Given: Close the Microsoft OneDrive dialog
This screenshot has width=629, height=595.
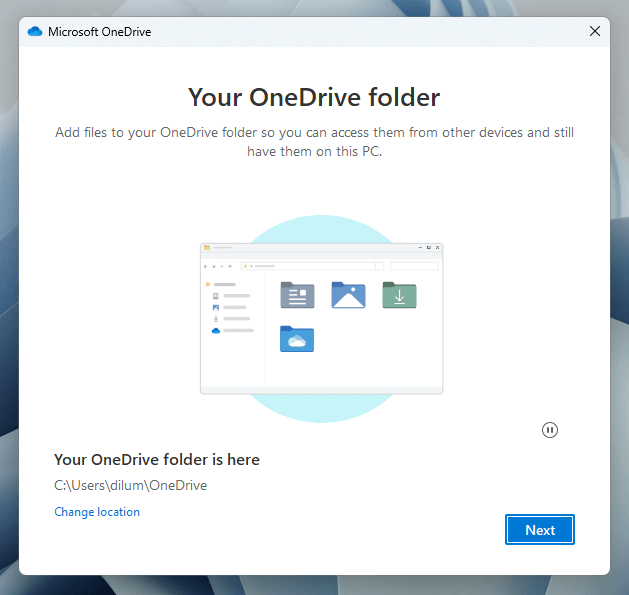Looking at the screenshot, I should (x=595, y=31).
